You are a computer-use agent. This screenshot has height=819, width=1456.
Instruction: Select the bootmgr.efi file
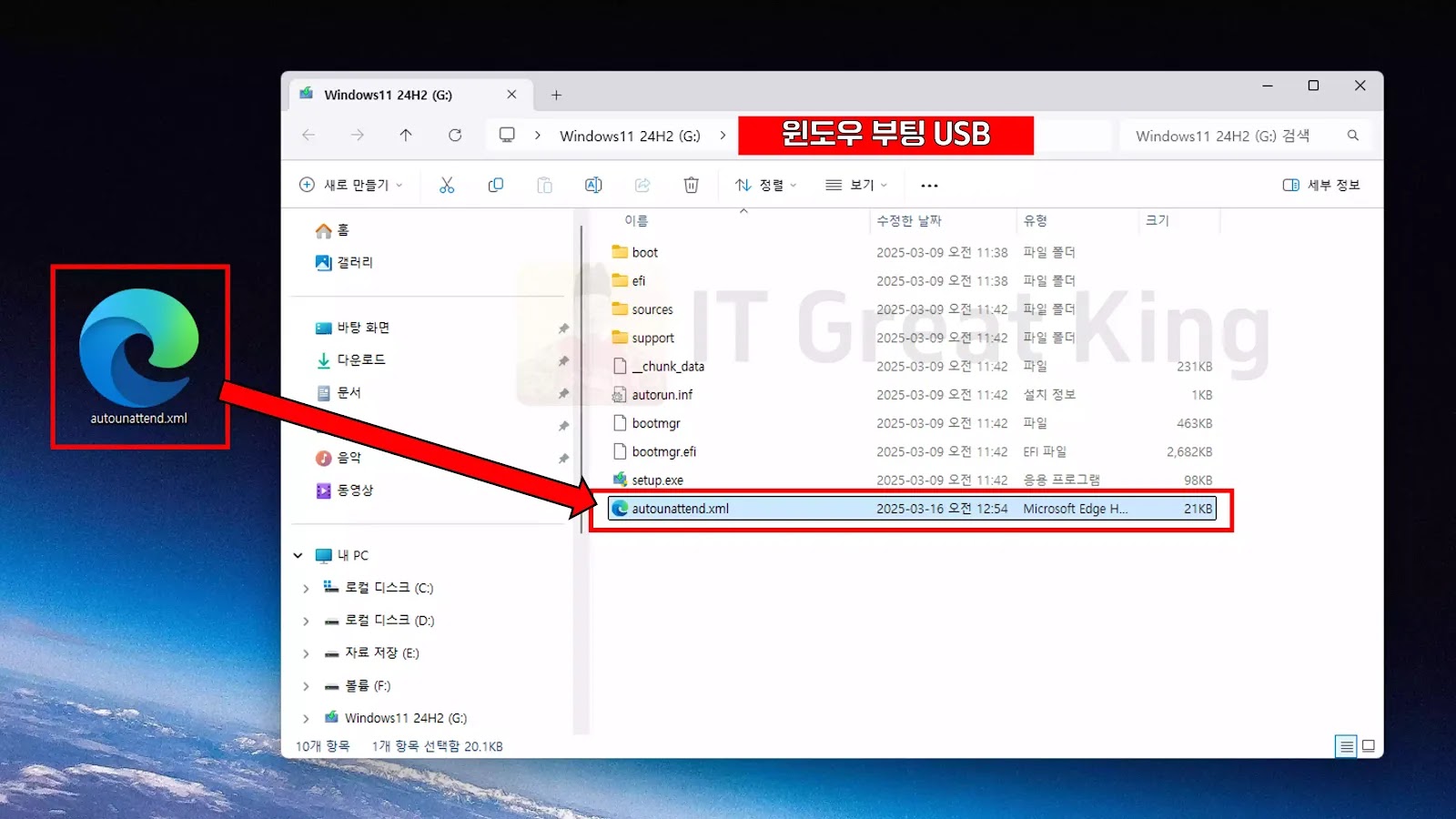click(x=913, y=451)
